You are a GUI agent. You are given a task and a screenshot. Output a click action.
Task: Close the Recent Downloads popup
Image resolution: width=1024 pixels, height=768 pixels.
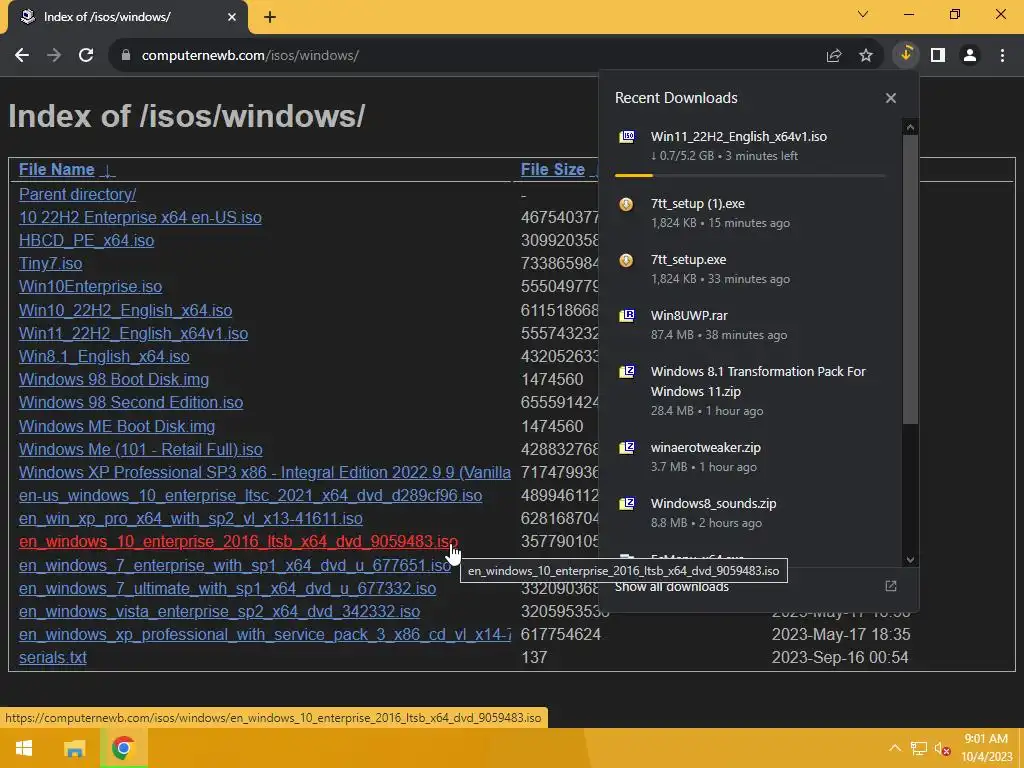[891, 98]
